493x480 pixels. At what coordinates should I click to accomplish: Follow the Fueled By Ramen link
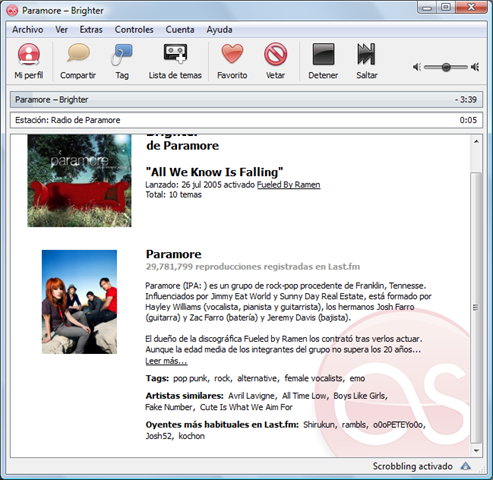click(289, 185)
